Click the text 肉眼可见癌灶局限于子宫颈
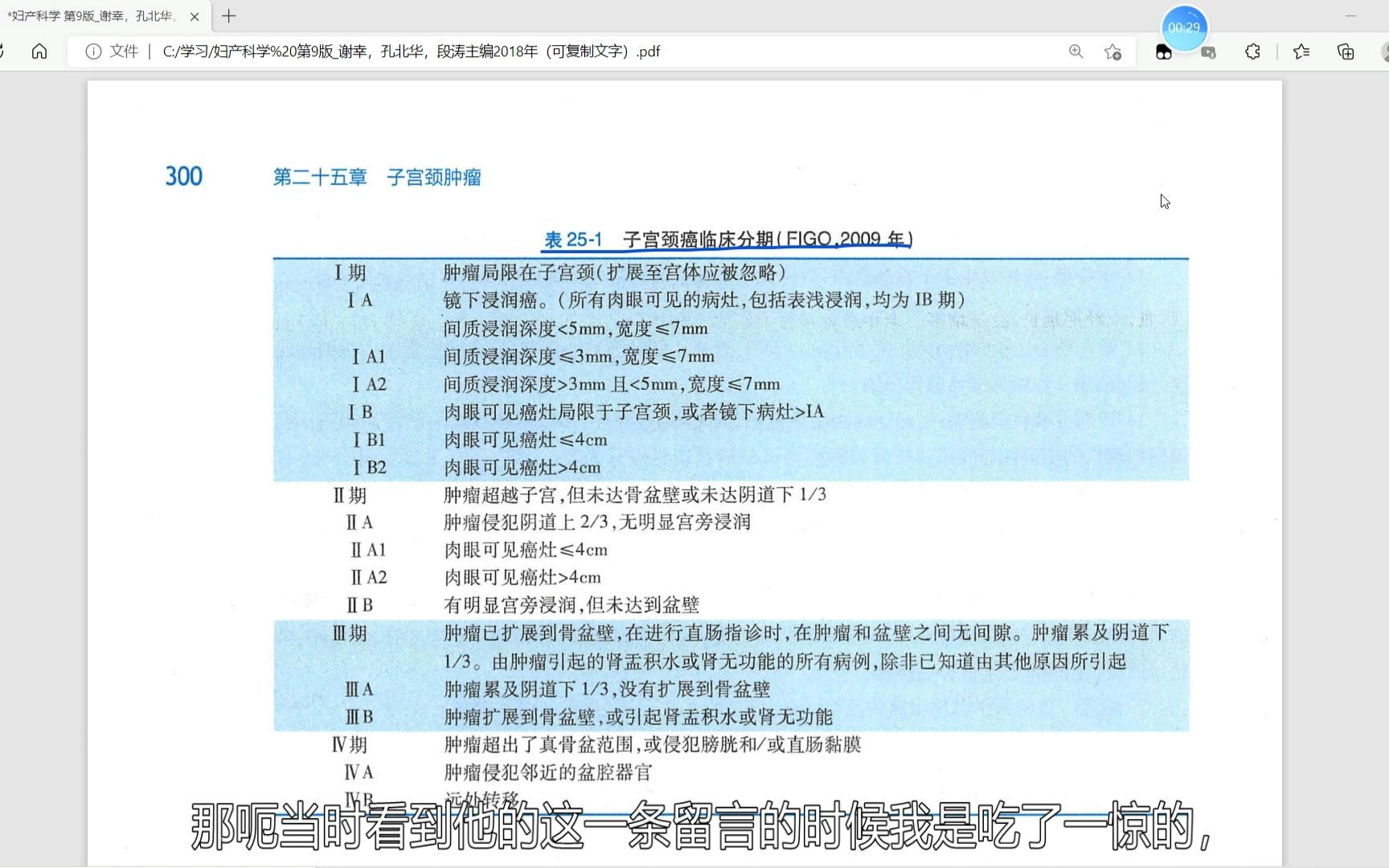This screenshot has height=868, width=1389. (x=558, y=411)
